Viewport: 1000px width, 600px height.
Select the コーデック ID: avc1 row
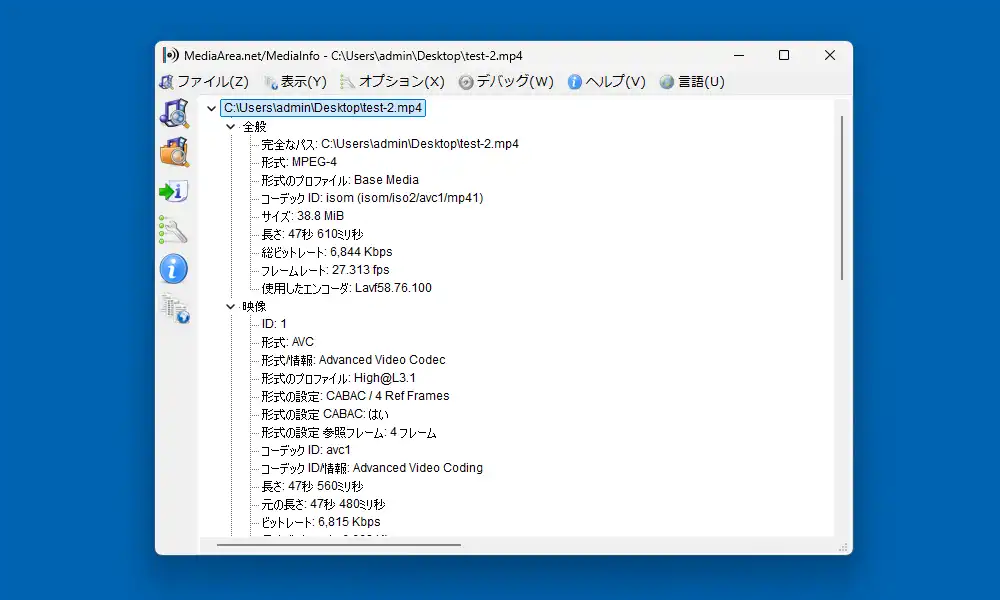[x=305, y=450]
